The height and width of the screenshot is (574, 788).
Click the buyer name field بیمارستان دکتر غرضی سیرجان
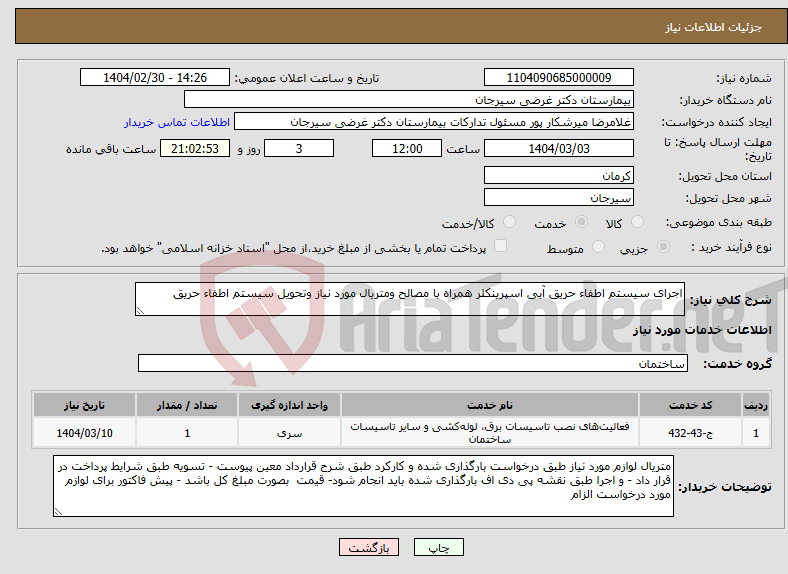(x=409, y=100)
